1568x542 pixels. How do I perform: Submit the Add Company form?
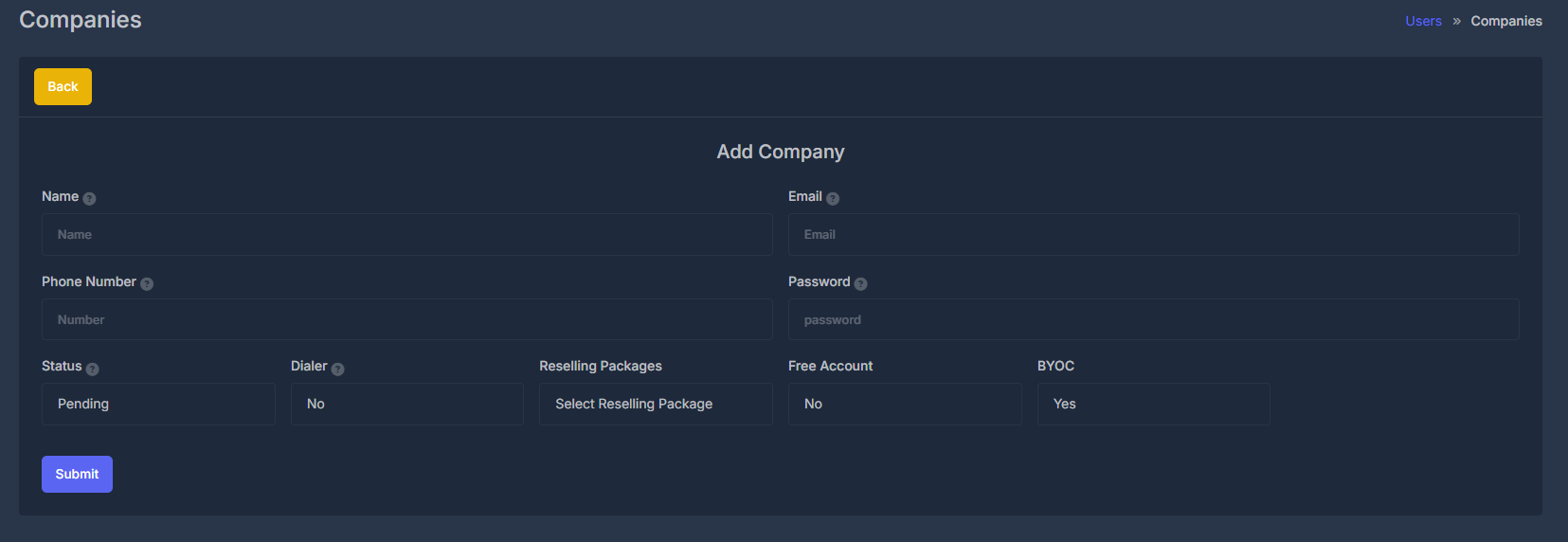pos(77,474)
